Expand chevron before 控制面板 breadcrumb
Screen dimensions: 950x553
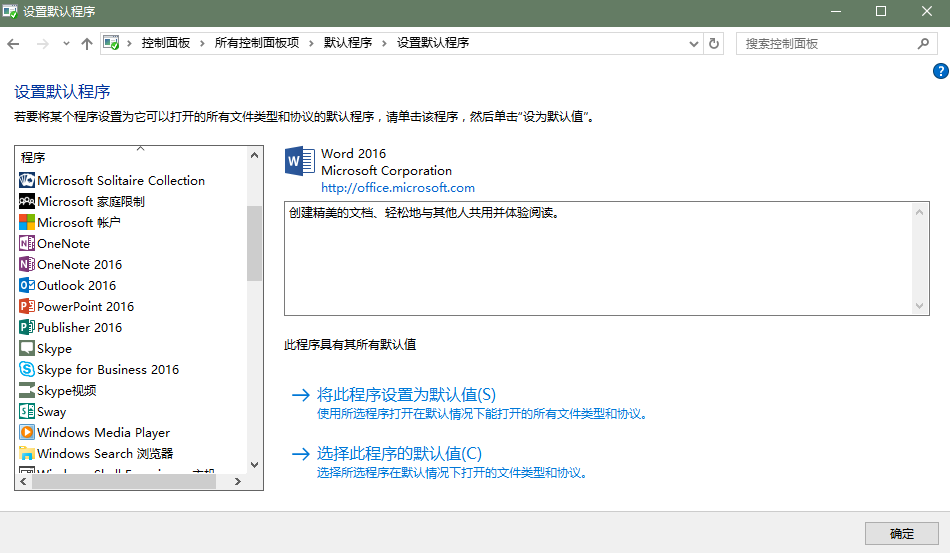(x=129, y=43)
